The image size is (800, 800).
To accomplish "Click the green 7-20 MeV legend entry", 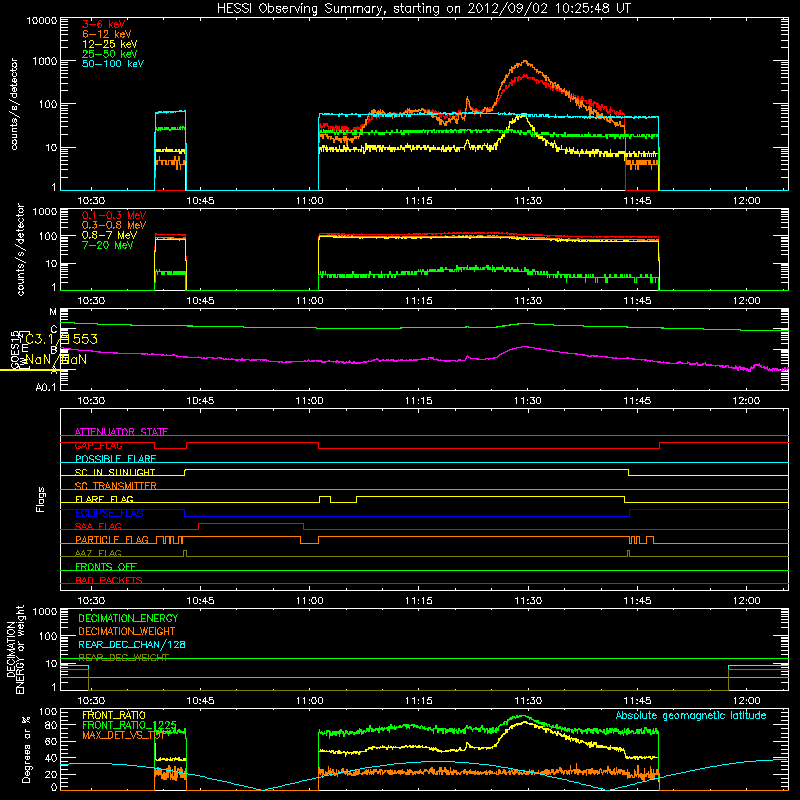I will (107, 245).
